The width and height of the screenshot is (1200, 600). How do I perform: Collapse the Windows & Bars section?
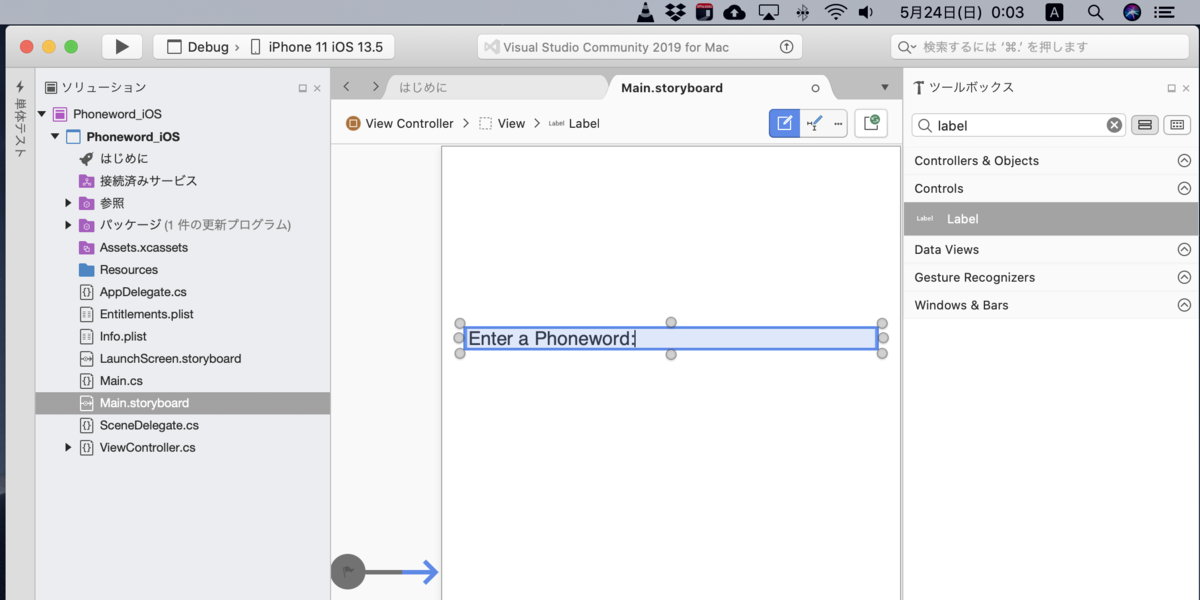point(1184,305)
